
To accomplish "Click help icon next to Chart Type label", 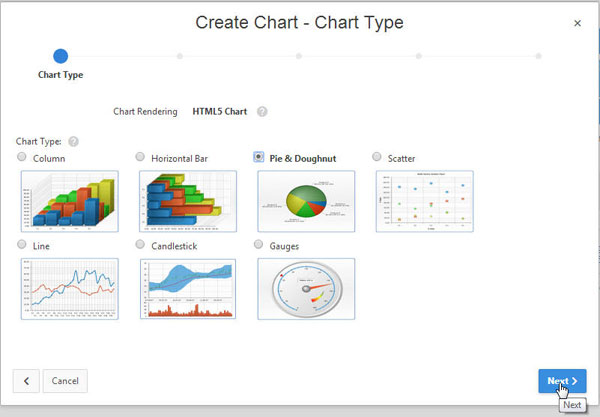I will pos(73,142).
